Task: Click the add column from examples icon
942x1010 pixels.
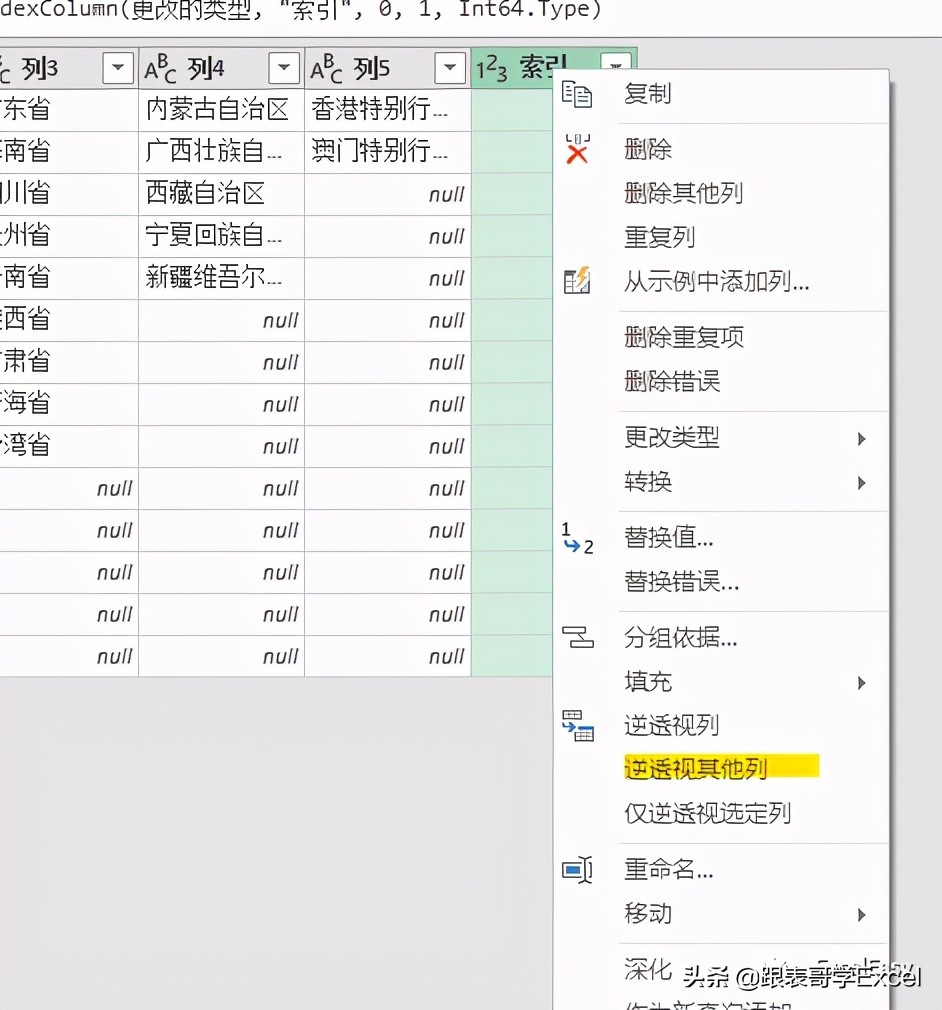Action: (577, 280)
